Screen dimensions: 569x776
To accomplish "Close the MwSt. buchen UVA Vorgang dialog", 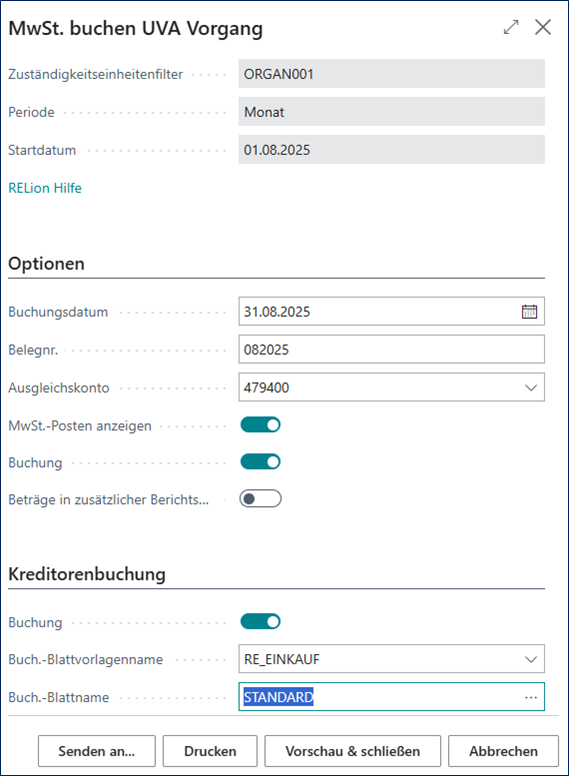I will coord(543,27).
